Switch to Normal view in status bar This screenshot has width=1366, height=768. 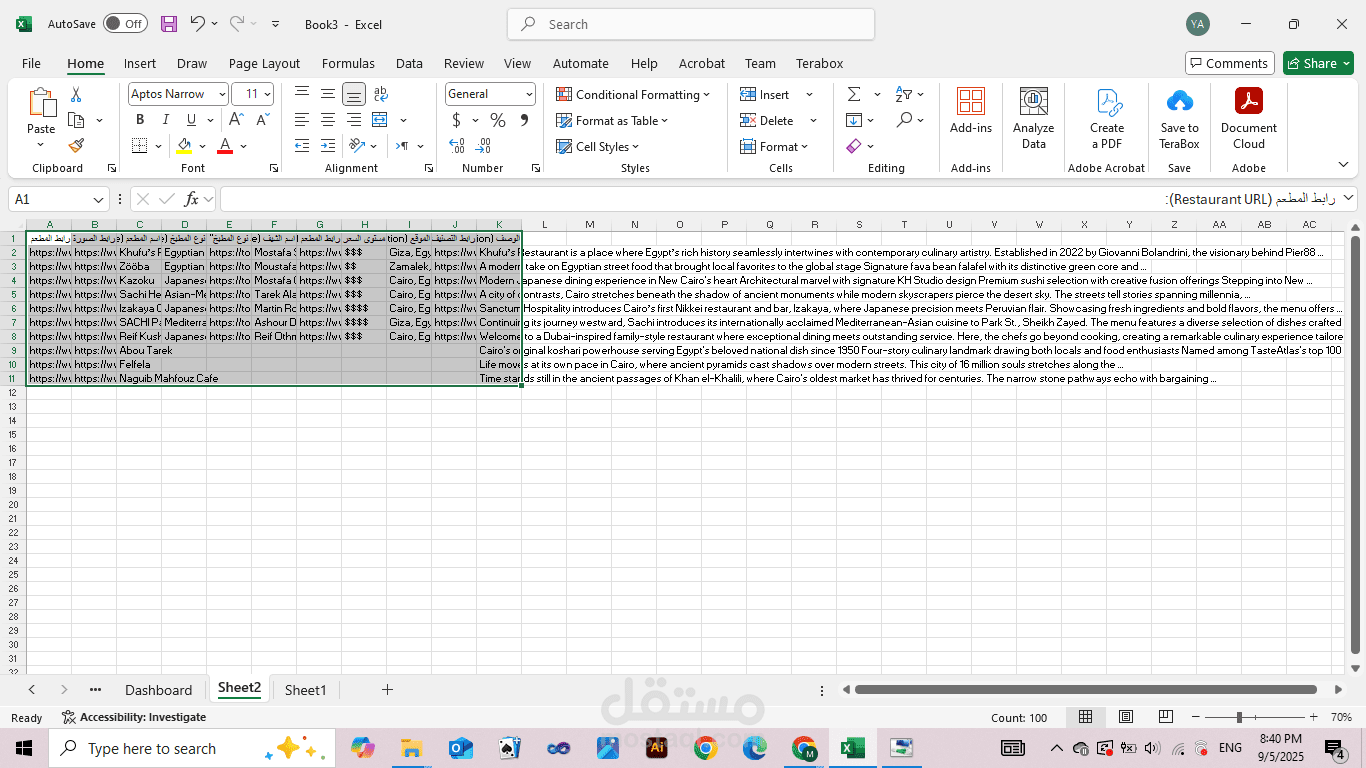[1085, 717]
